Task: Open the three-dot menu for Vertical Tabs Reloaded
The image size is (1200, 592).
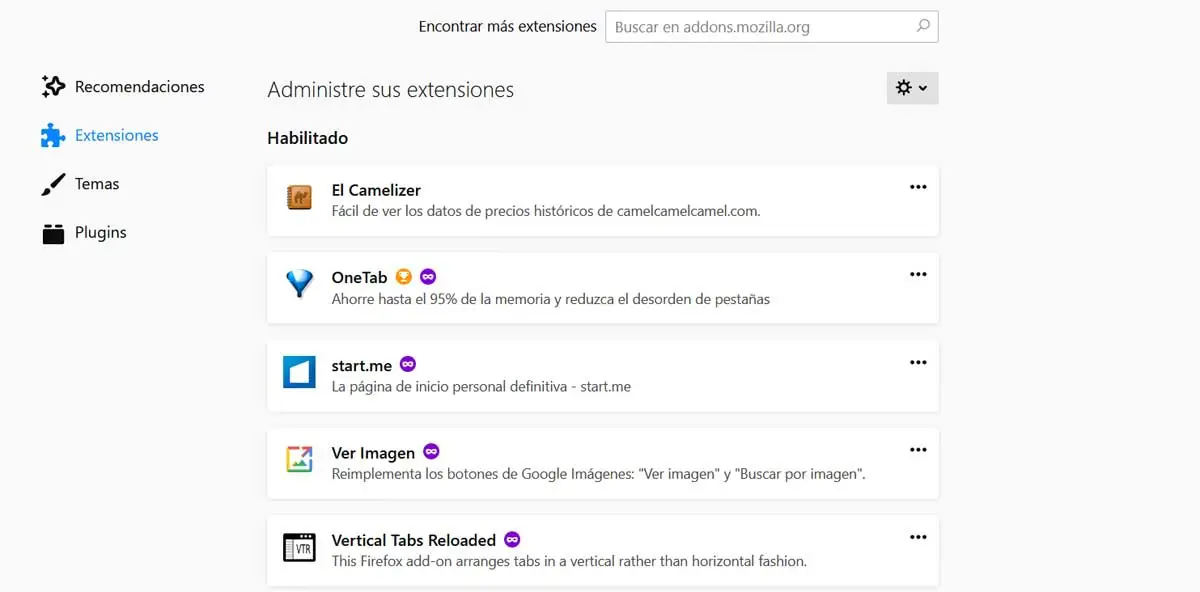Action: point(918,538)
